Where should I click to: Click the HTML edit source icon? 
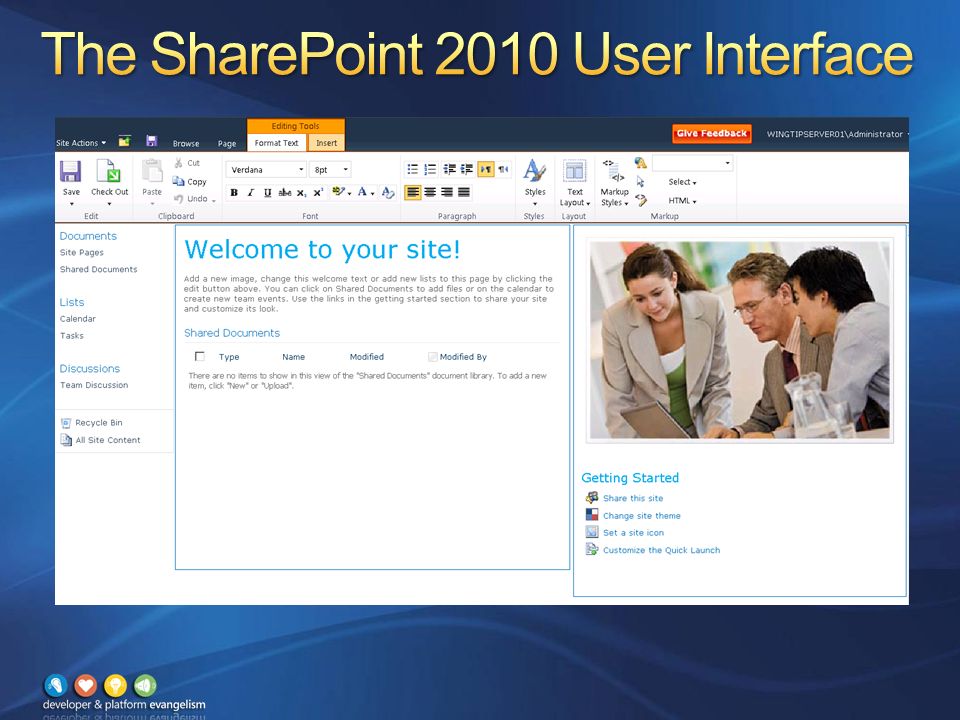point(641,200)
